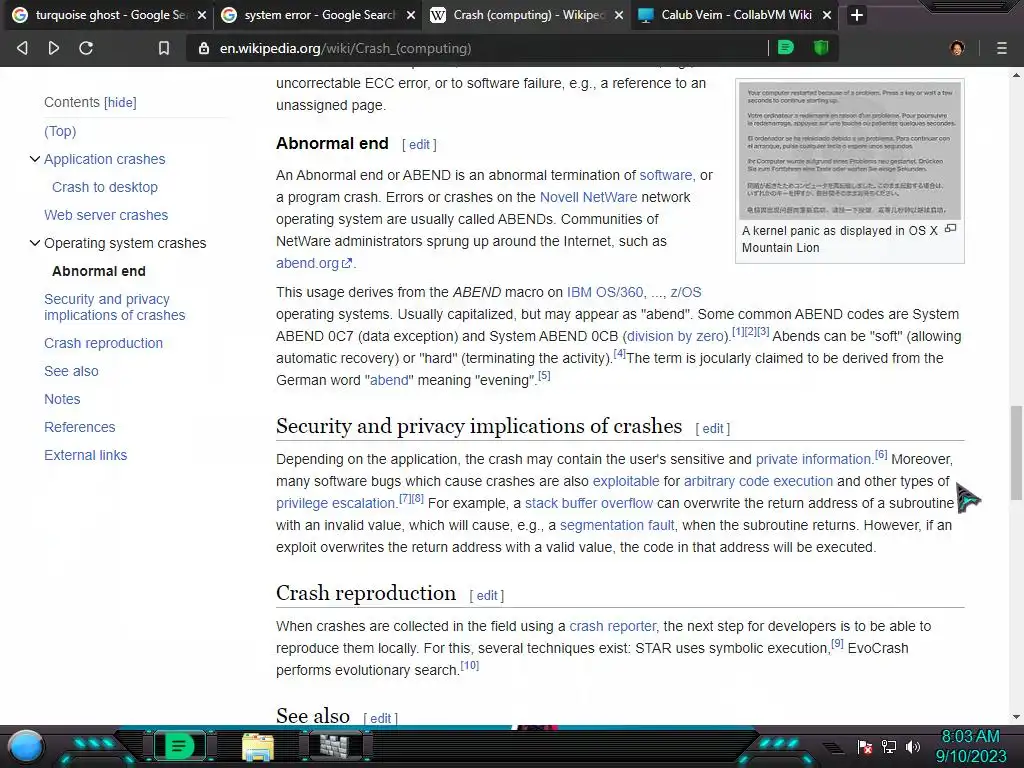Open the Start orb on the taskbar
Screen dimensions: 1024x768
coord(26,746)
